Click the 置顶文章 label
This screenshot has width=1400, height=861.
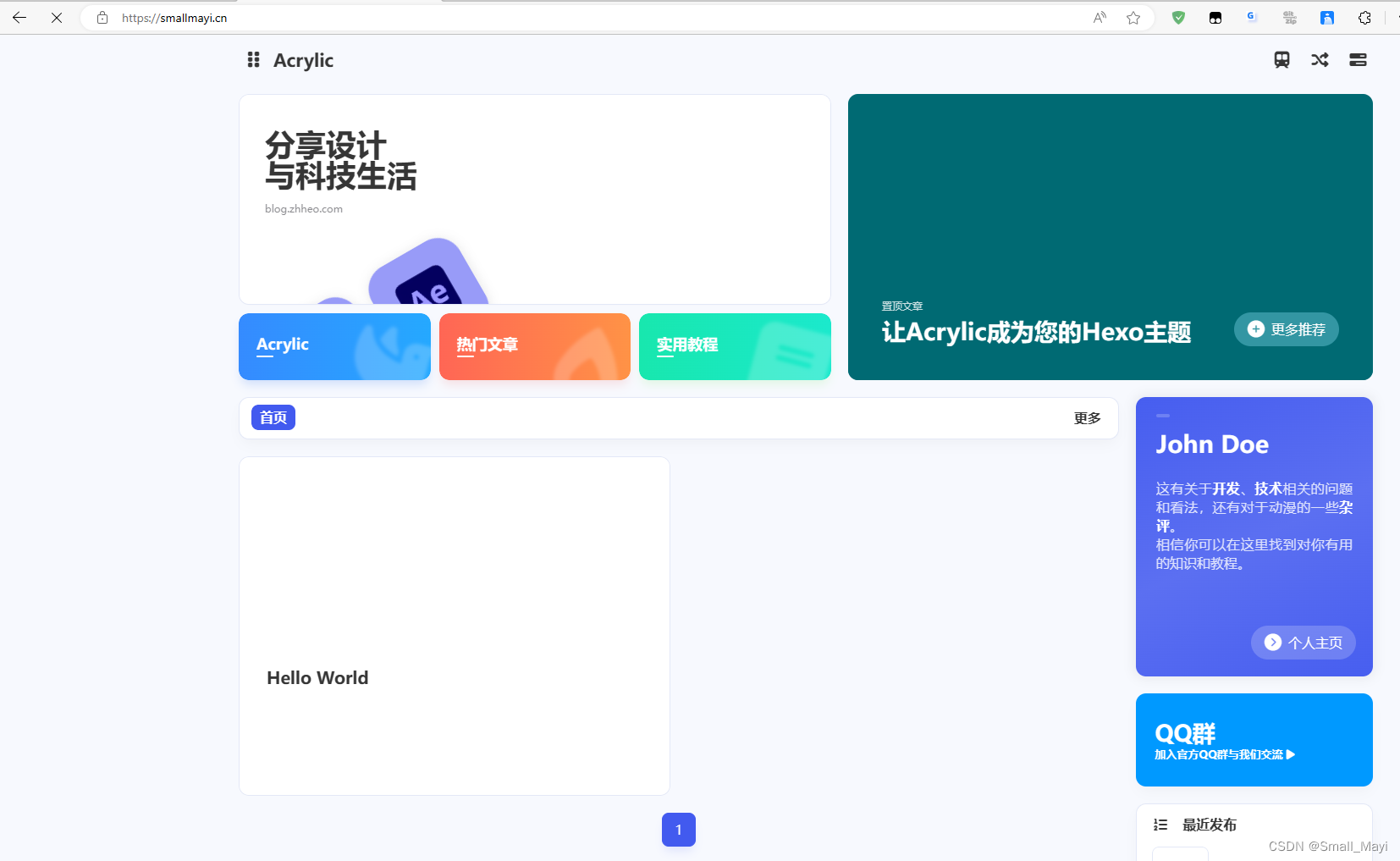pyautogui.click(x=902, y=306)
